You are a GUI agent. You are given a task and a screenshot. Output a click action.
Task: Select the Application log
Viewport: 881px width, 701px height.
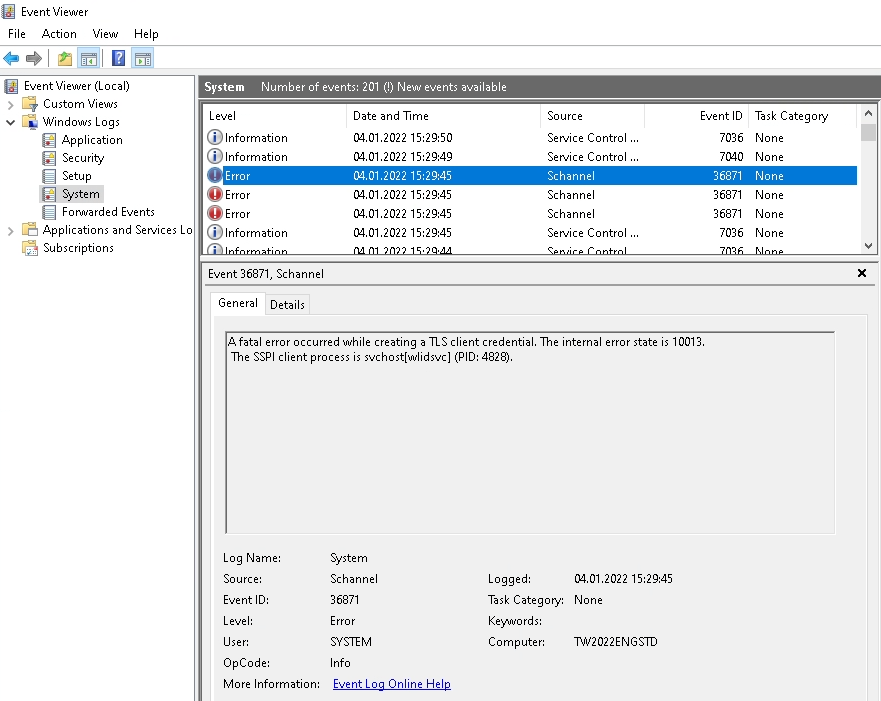(91, 139)
